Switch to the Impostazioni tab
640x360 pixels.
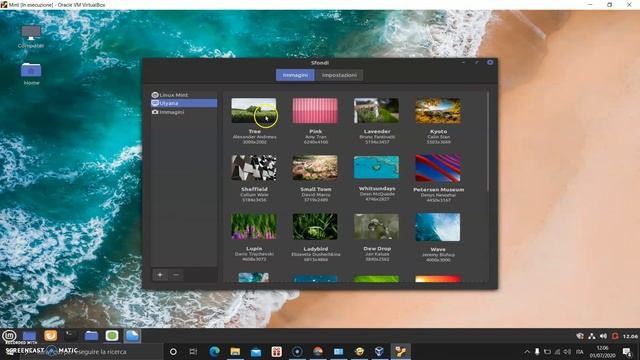click(339, 75)
